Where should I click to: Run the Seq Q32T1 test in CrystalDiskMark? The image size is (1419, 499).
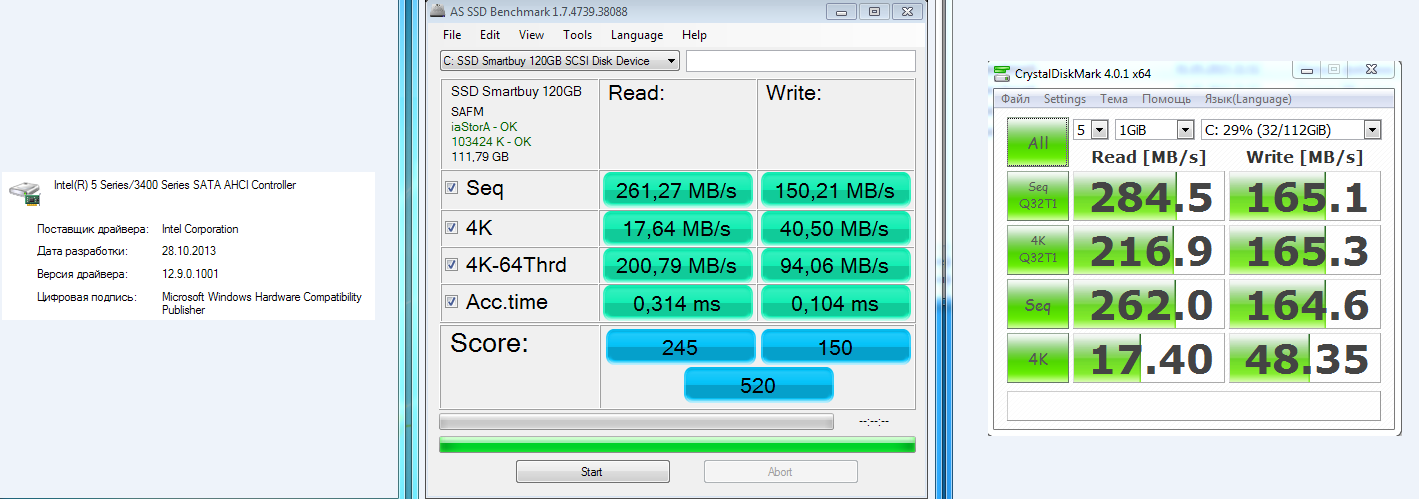coord(1038,196)
